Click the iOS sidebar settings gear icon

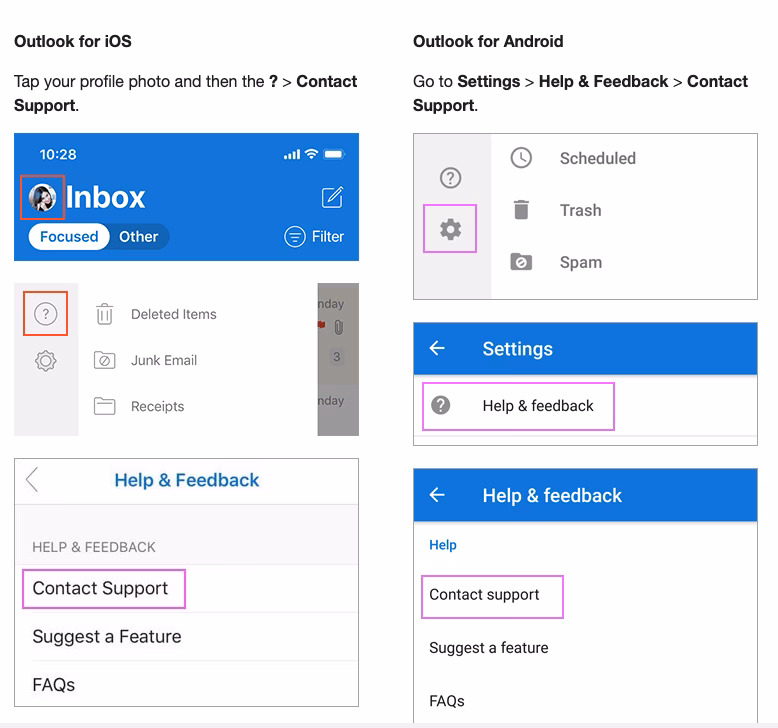pos(45,361)
